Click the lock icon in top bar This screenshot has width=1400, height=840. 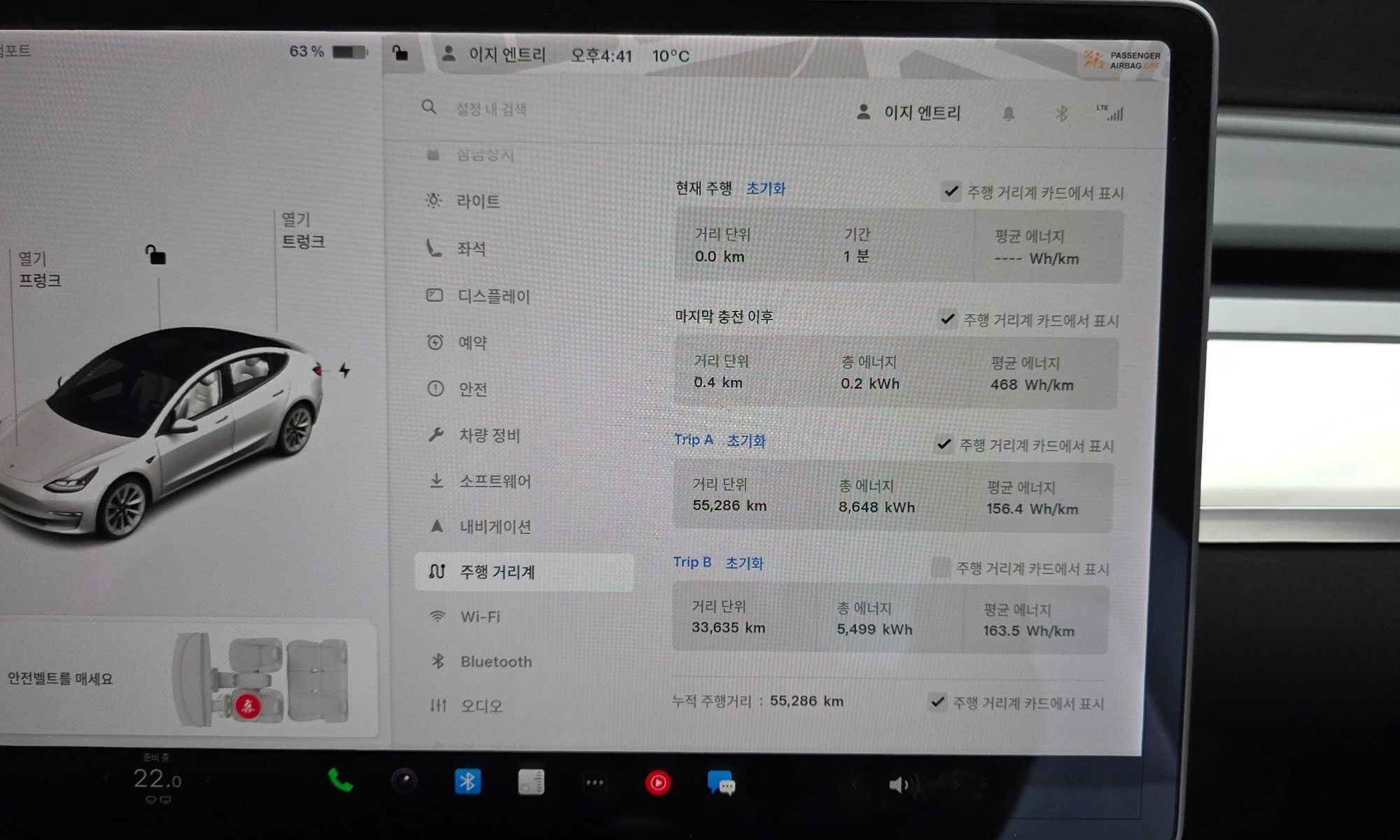pos(400,53)
